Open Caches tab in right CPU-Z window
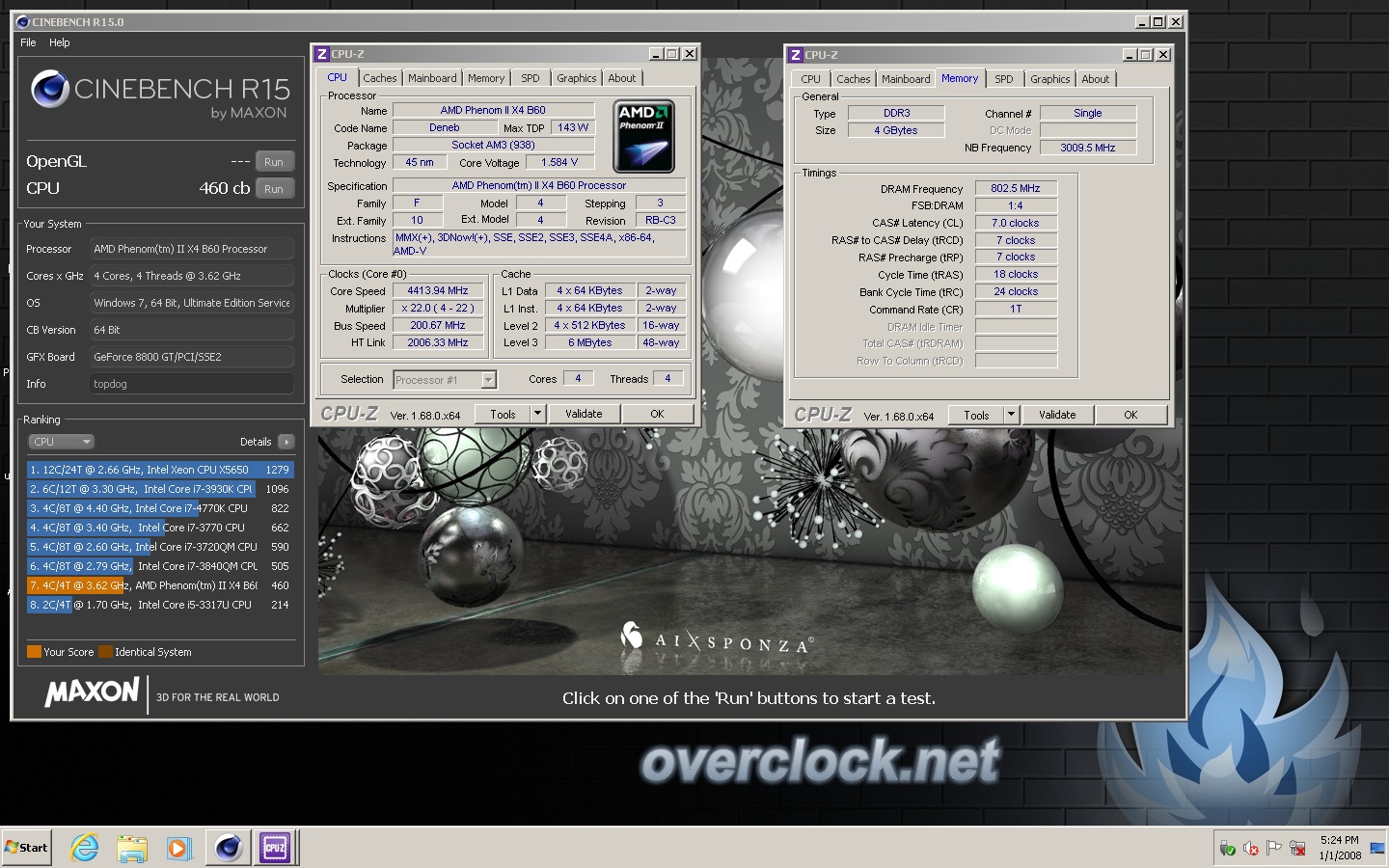The width and height of the screenshot is (1389, 868). coord(854,79)
